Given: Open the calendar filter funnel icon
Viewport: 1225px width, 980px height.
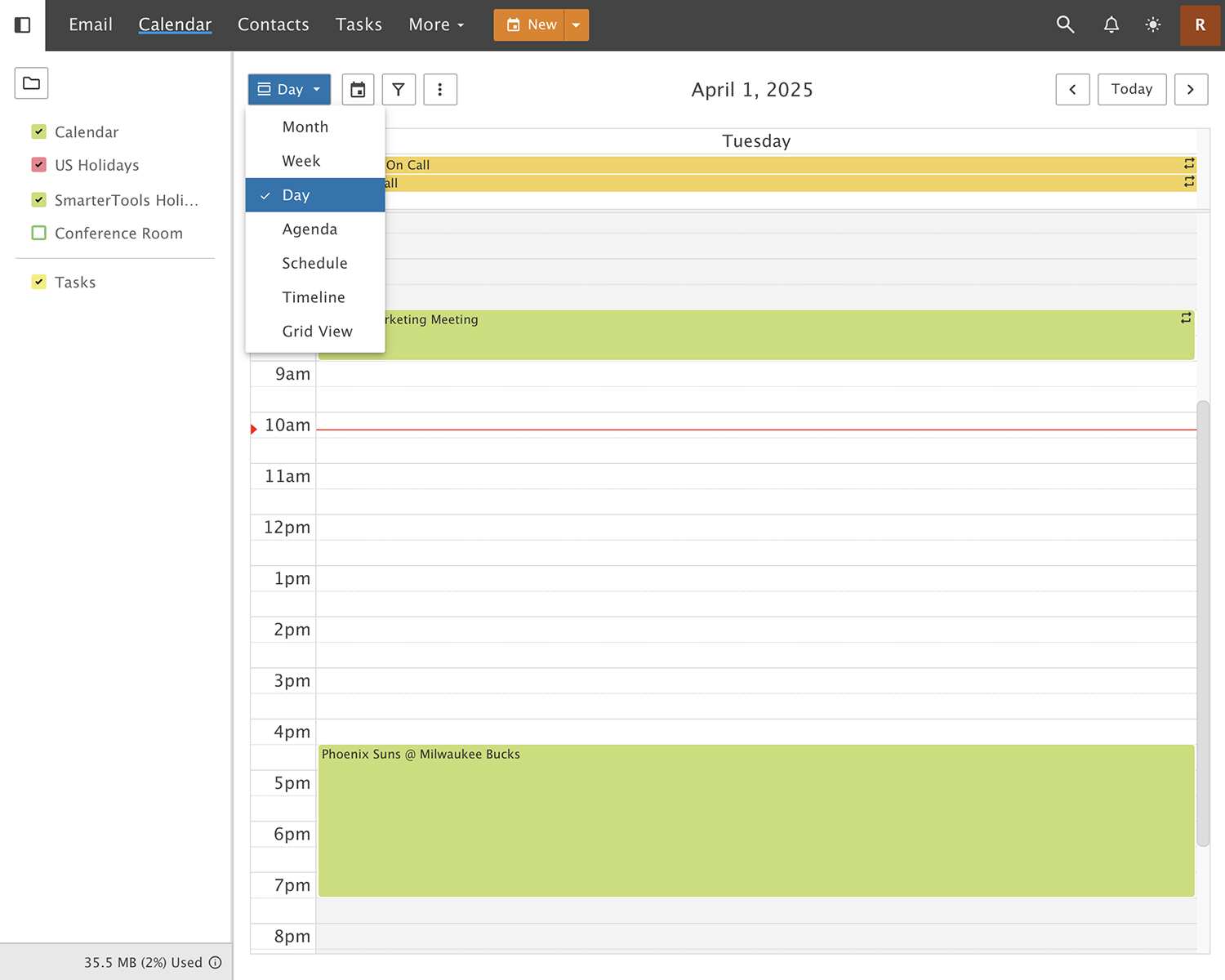Looking at the screenshot, I should click(x=399, y=90).
